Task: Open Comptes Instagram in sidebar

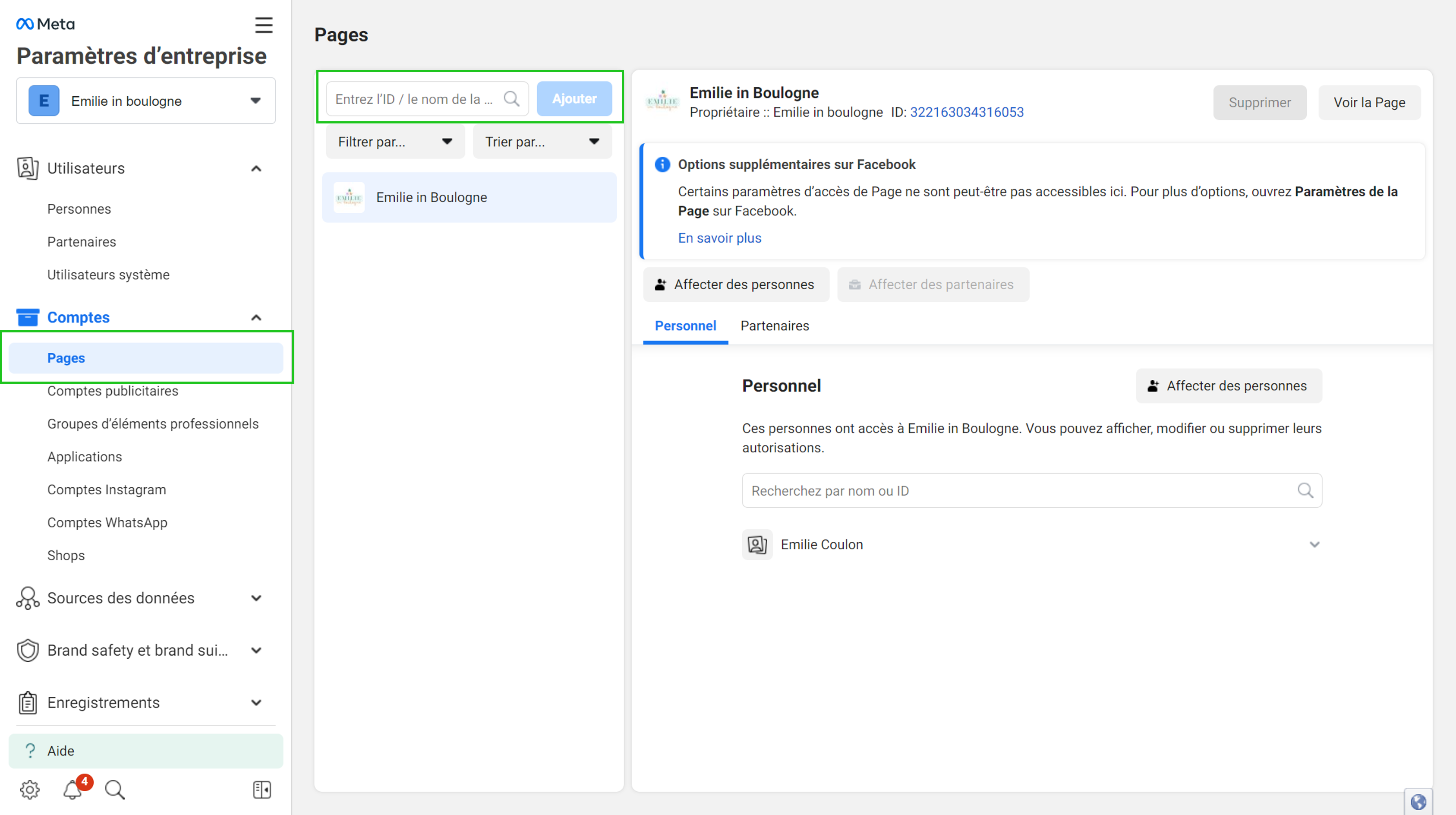Action: (x=107, y=489)
